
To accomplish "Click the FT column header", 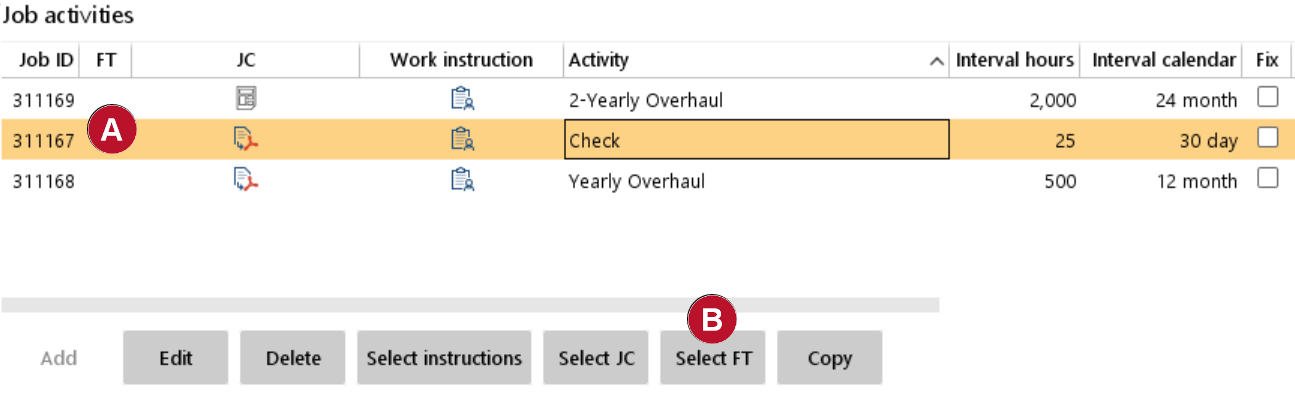I will [x=106, y=60].
